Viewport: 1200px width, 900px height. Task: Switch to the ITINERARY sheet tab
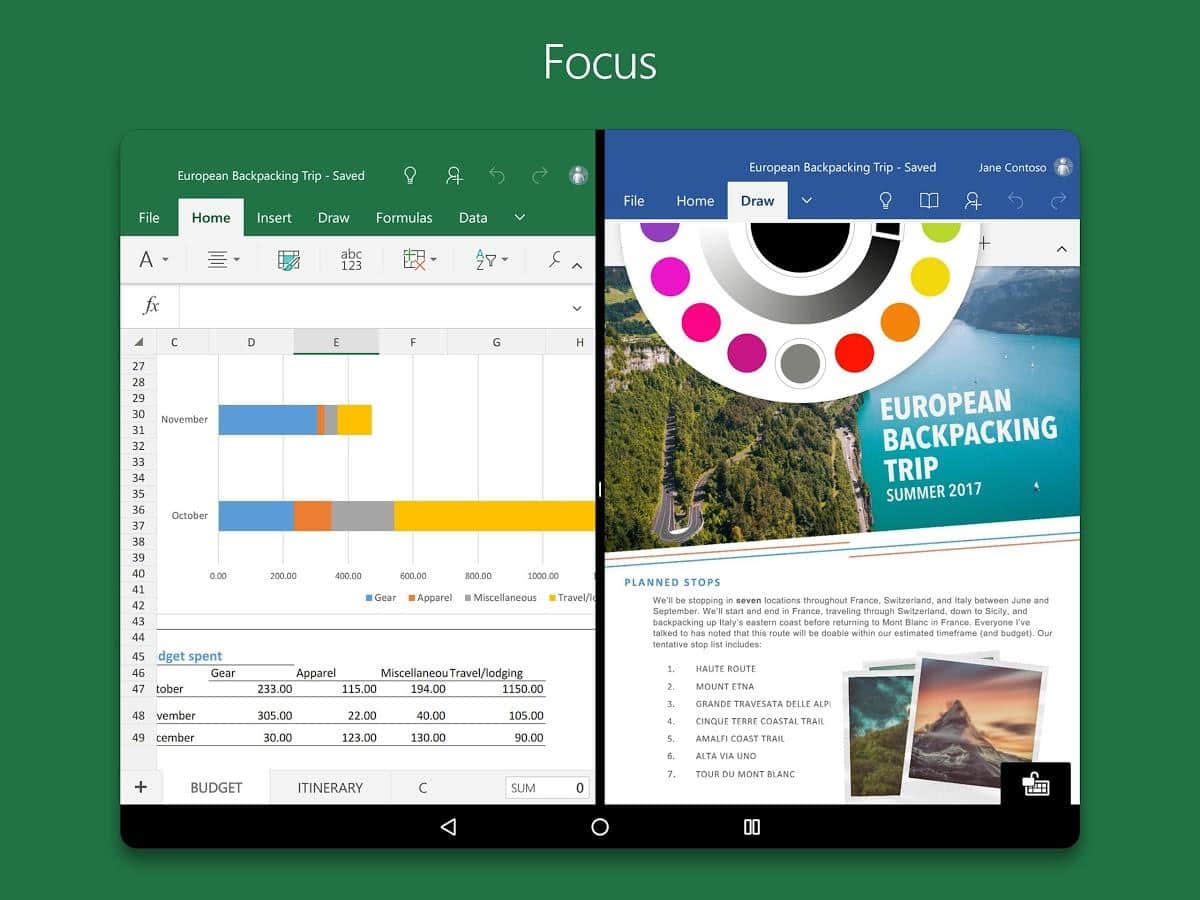pos(330,788)
